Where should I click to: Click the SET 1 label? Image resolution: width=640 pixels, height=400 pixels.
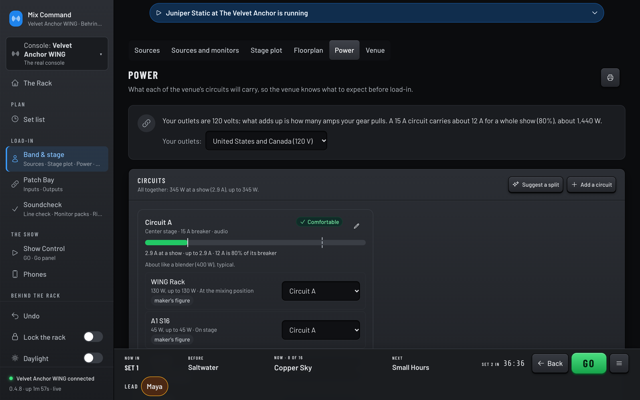[x=131, y=368]
